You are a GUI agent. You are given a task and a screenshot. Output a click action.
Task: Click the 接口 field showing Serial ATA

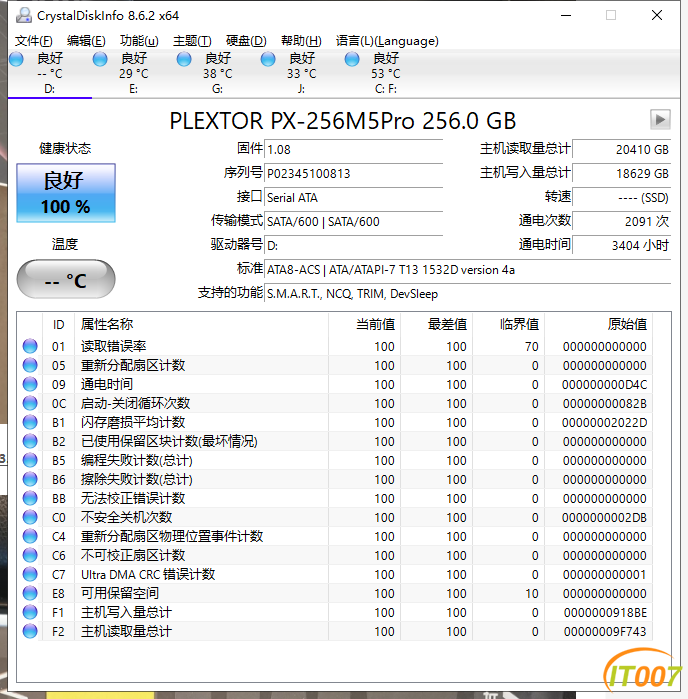coord(354,197)
